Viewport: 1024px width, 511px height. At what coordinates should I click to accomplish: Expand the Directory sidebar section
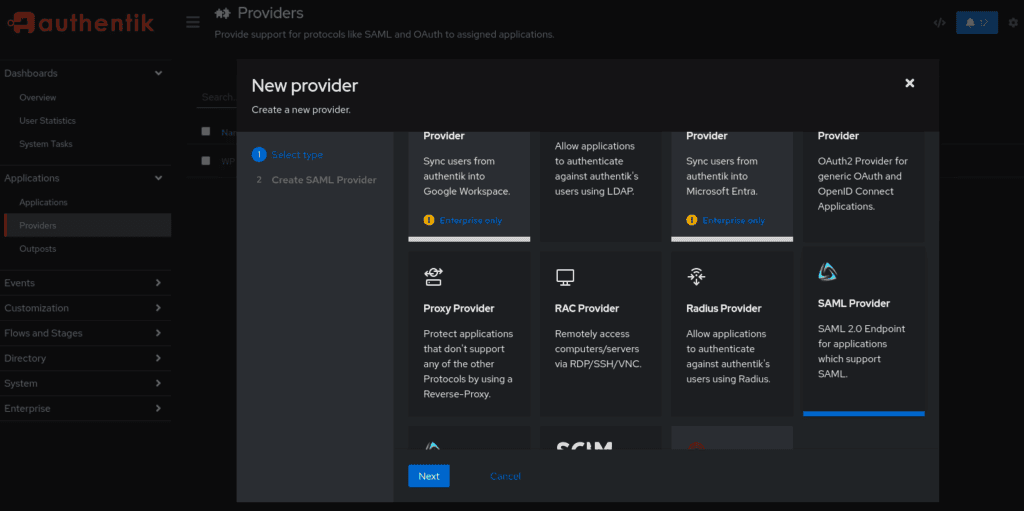pyautogui.click(x=86, y=358)
